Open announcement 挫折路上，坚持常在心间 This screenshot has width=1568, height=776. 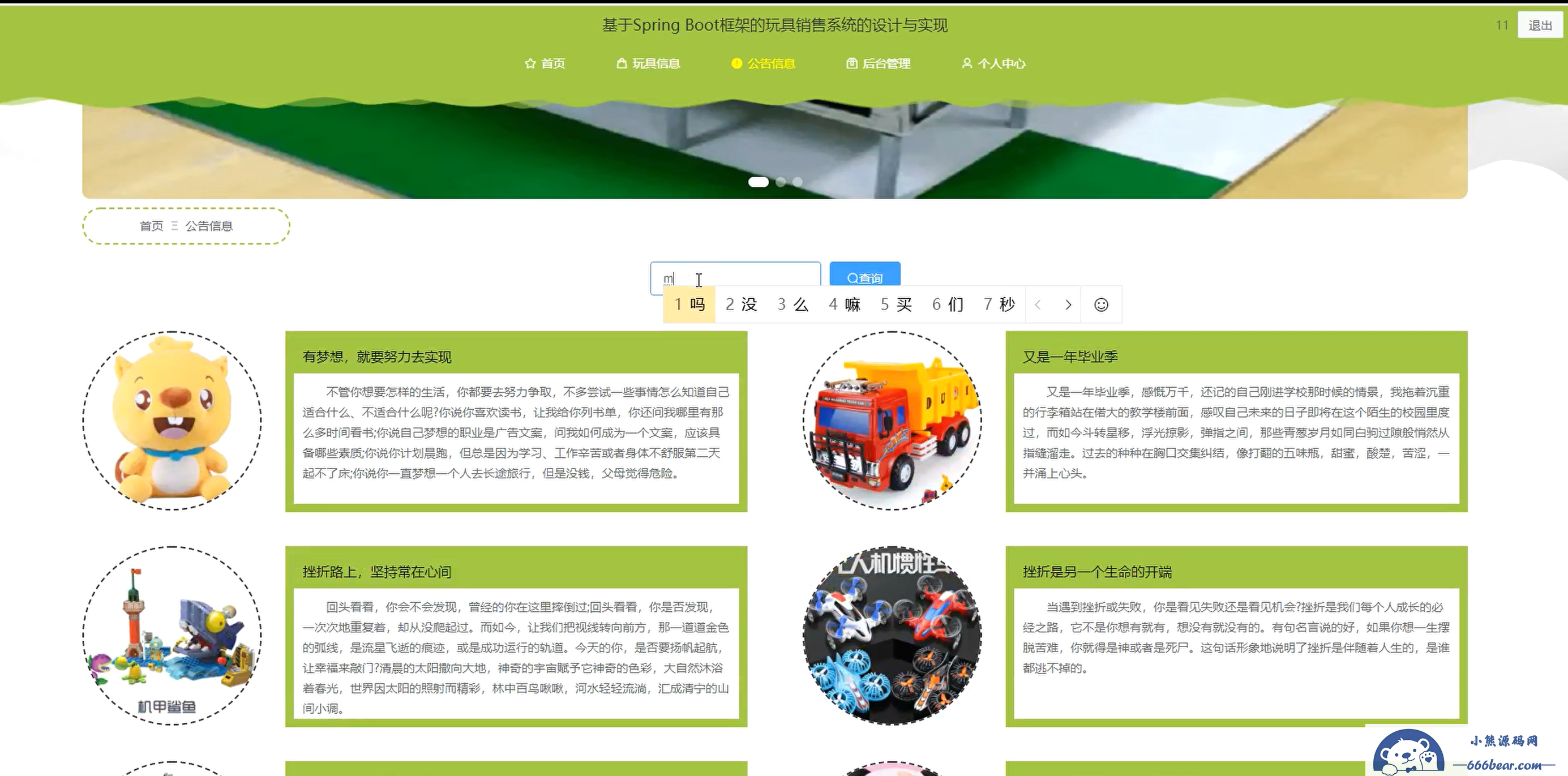tap(377, 572)
